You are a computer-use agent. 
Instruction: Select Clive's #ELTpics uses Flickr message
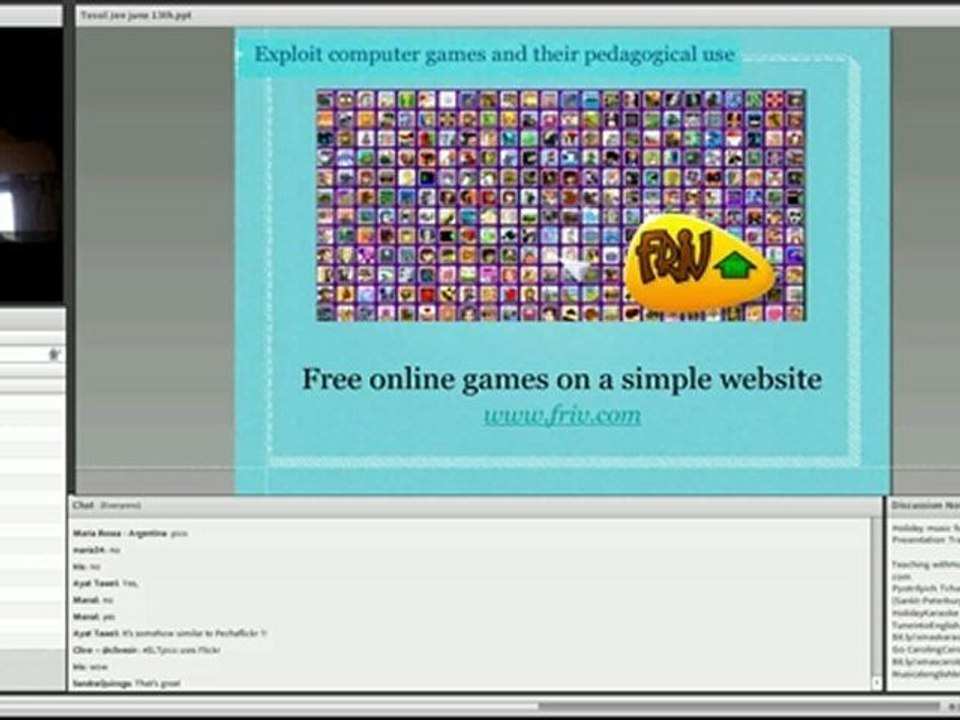[x=146, y=650]
